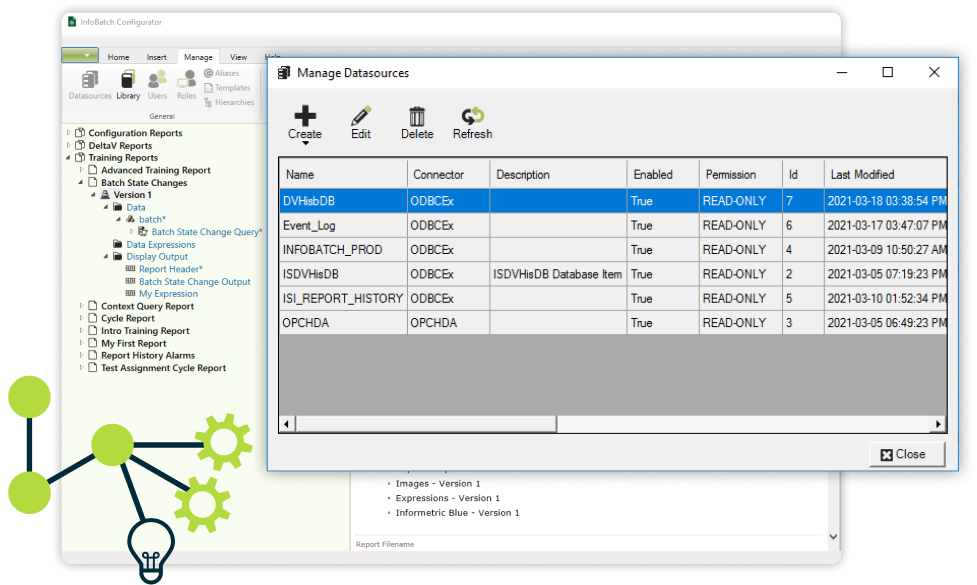Screen dimensions: 977x585
Task: Select the INFOBATCH_PROD datasource row
Action: [613, 250]
